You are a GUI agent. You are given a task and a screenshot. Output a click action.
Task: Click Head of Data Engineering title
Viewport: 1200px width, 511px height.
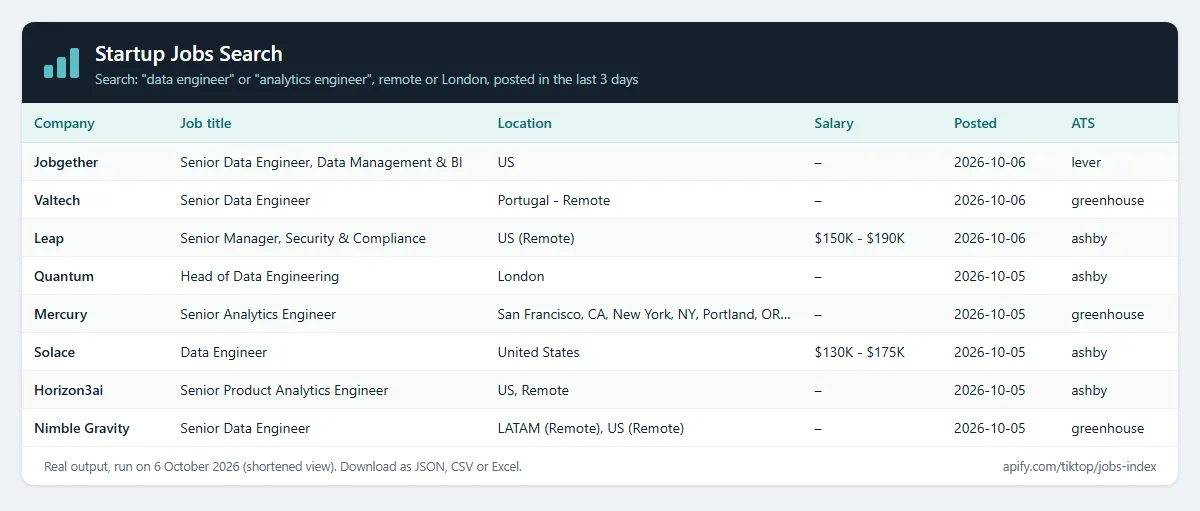[x=259, y=276]
